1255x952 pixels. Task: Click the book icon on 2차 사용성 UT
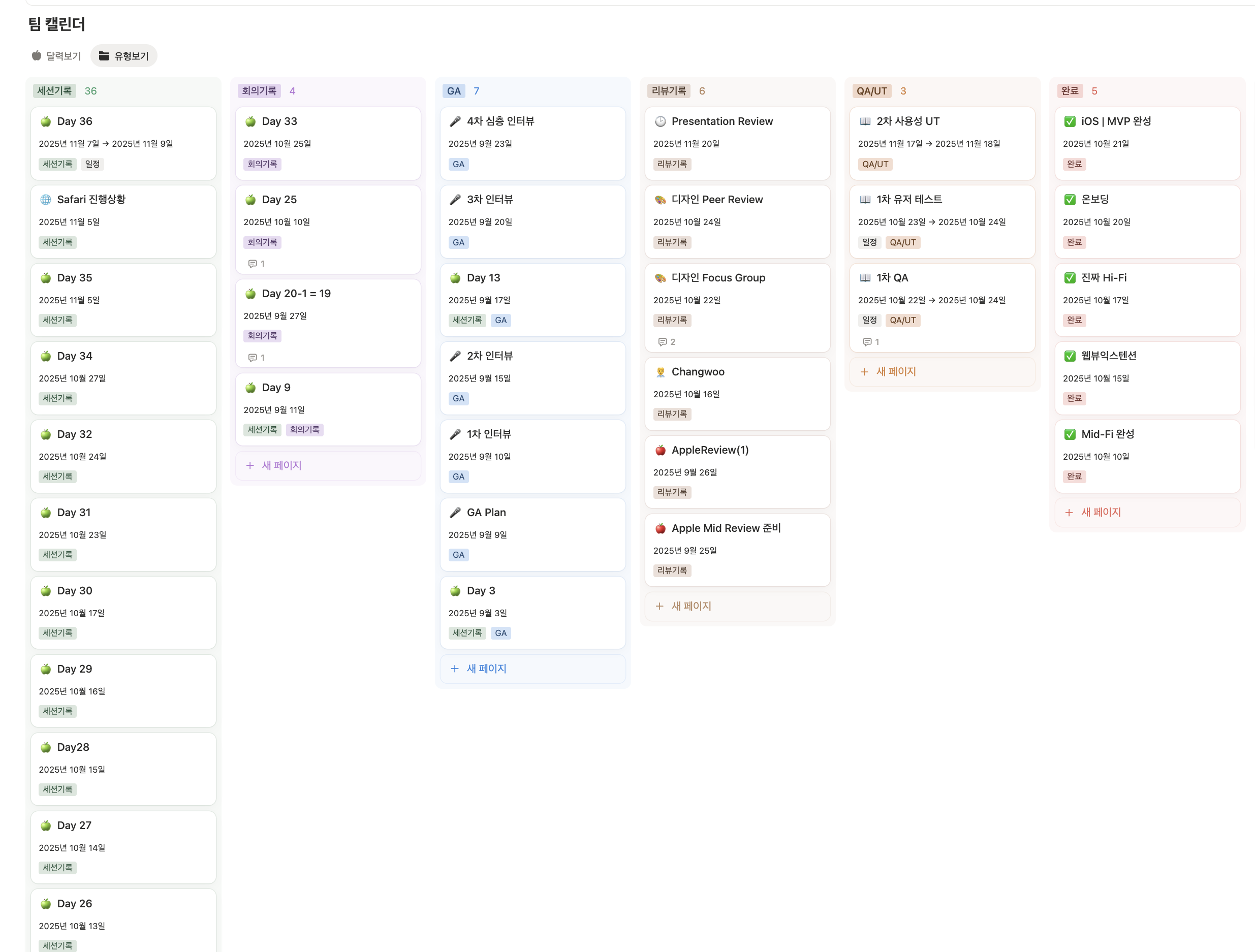click(865, 121)
